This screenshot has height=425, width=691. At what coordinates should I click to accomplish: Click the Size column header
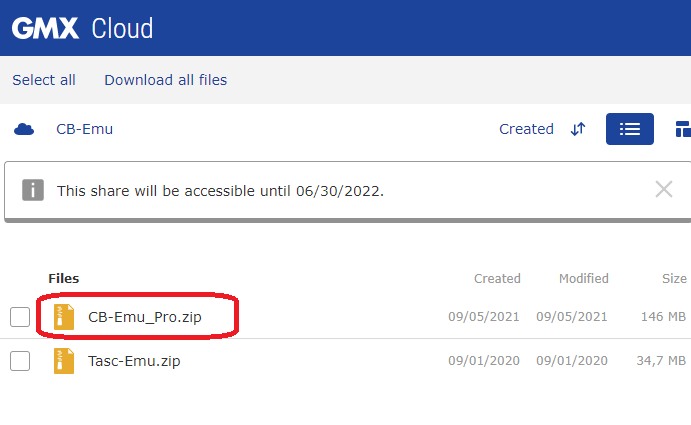(674, 279)
